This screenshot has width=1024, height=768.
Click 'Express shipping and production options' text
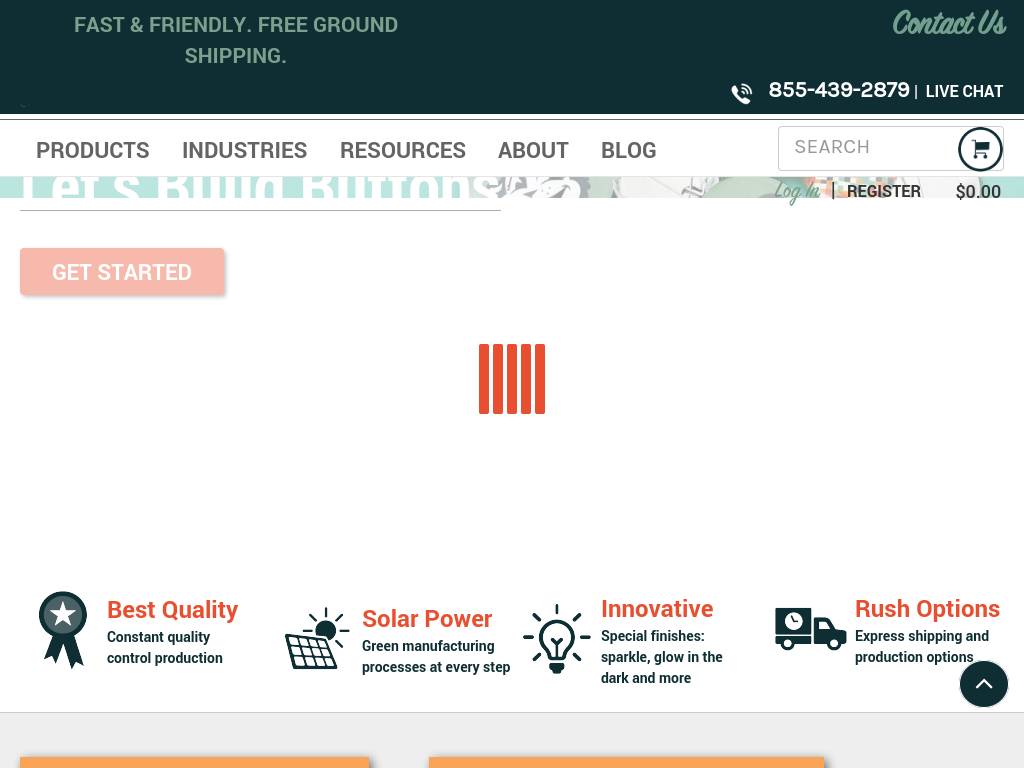(x=921, y=647)
